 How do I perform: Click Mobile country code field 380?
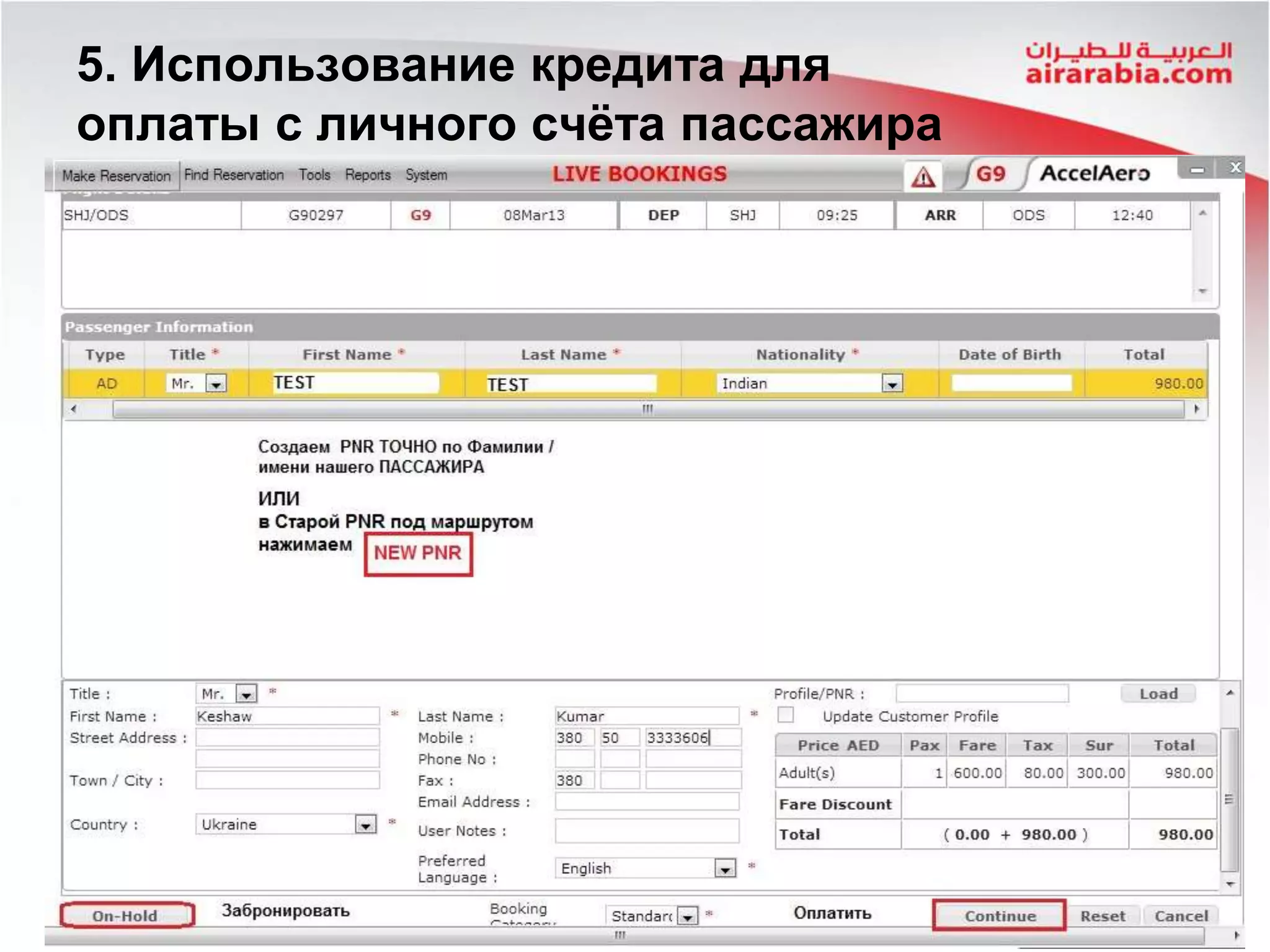(575, 738)
